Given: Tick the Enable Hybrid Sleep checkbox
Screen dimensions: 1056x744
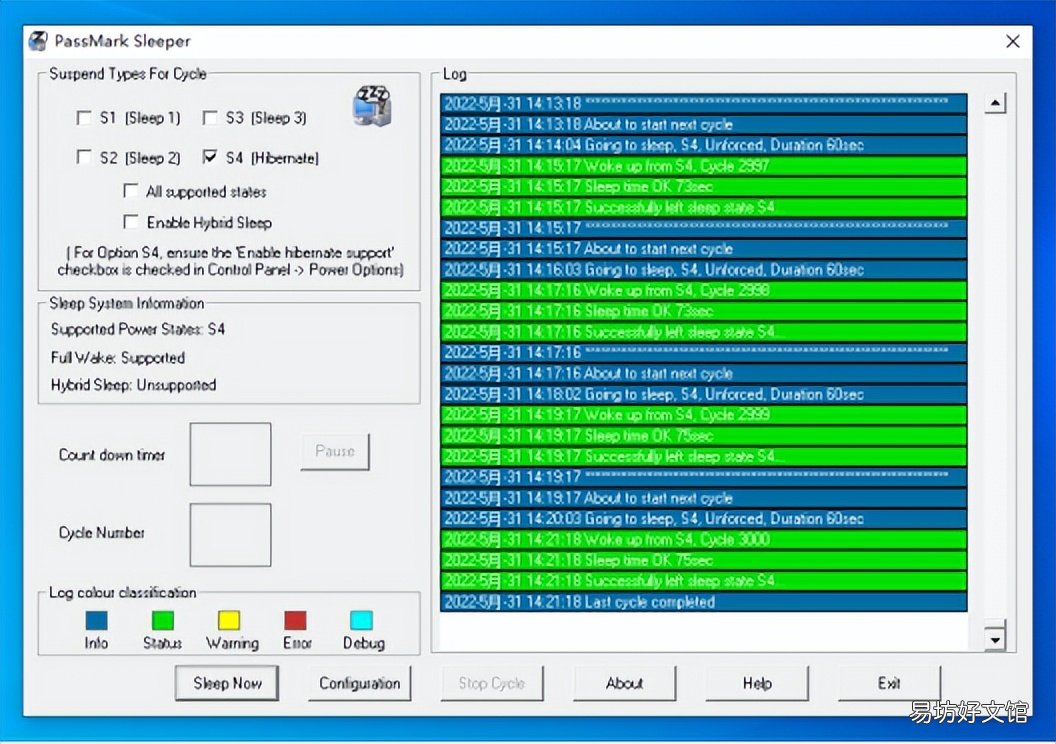Looking at the screenshot, I should tap(131, 222).
